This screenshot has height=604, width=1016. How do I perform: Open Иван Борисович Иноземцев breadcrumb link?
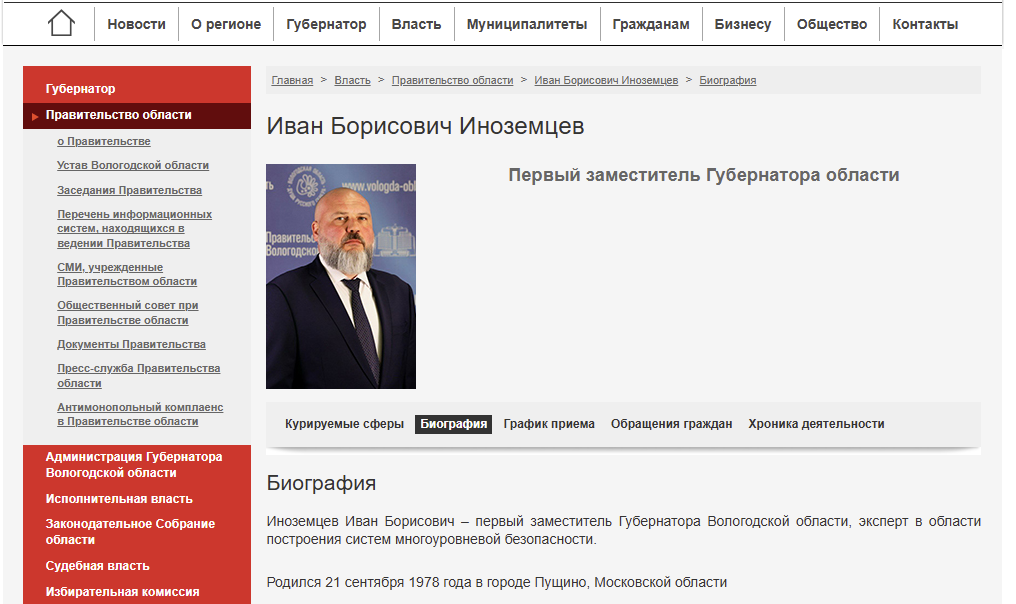pyautogui.click(x=606, y=80)
